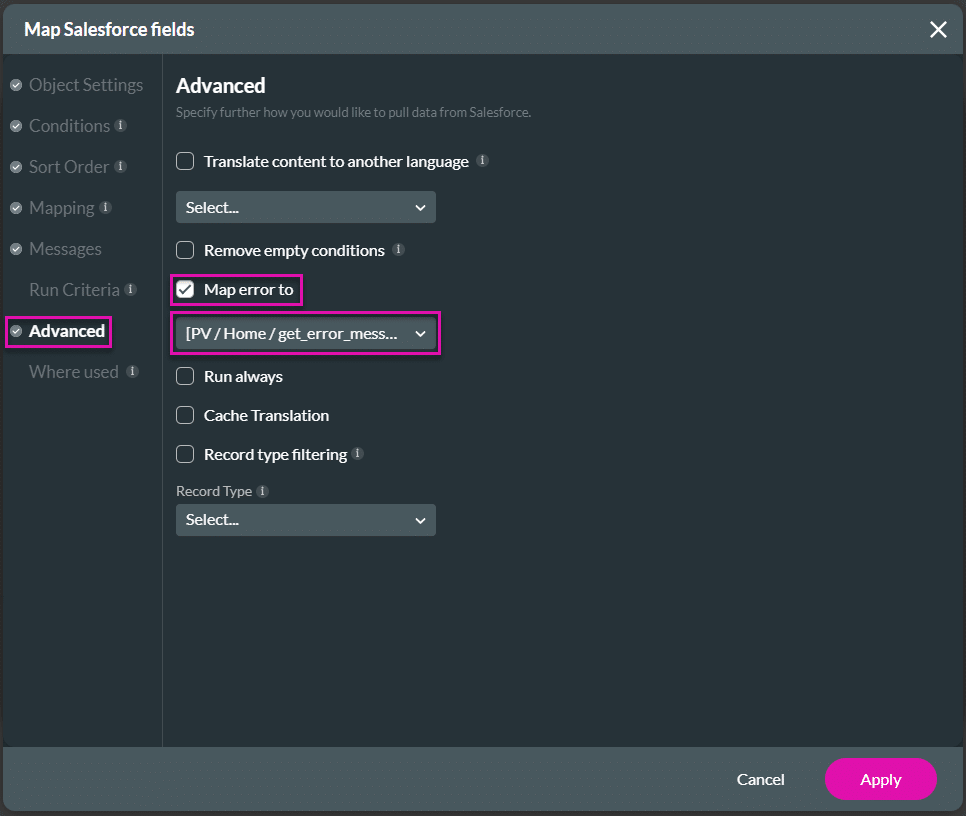Click info icon beside Record type filtering
This screenshot has width=966, height=816.
click(x=358, y=454)
